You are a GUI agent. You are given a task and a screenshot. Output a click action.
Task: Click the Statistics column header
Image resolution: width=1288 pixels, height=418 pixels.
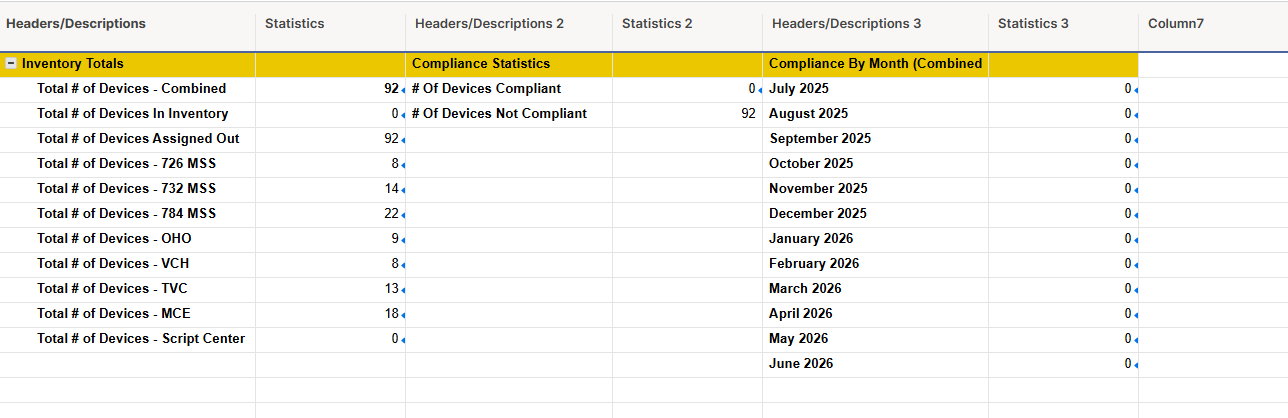click(330, 24)
